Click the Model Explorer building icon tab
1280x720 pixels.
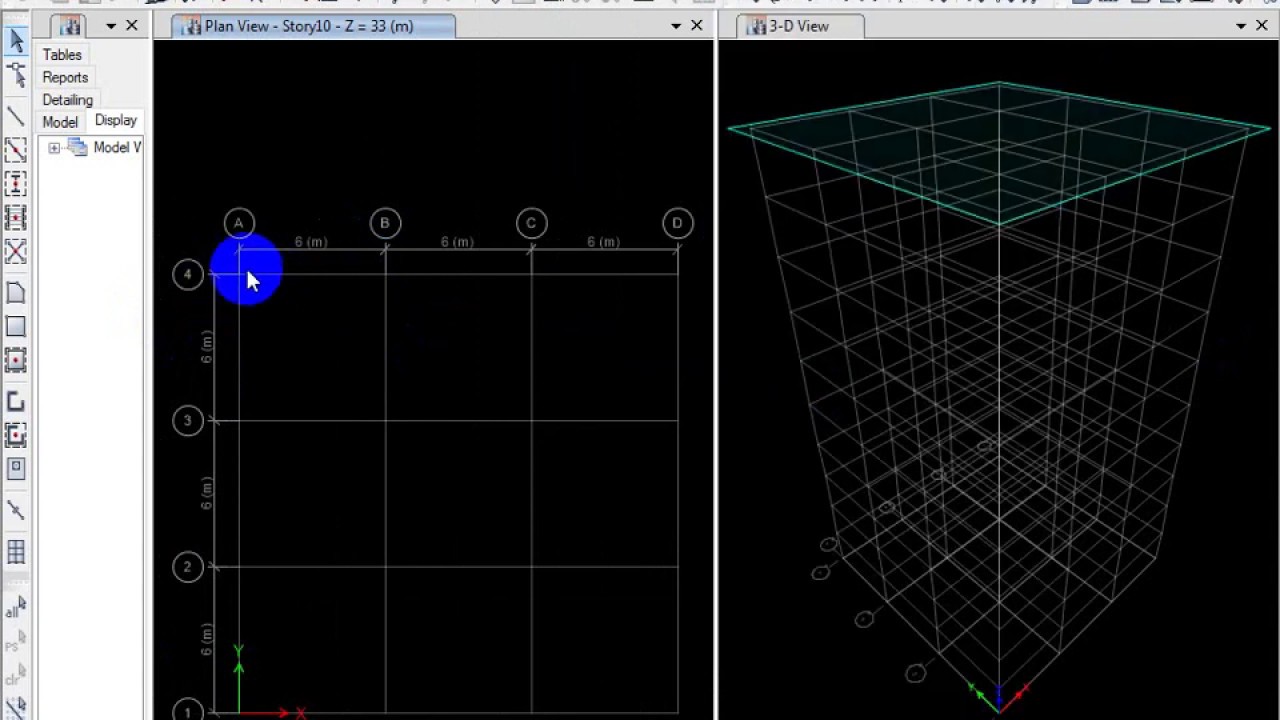[70, 26]
